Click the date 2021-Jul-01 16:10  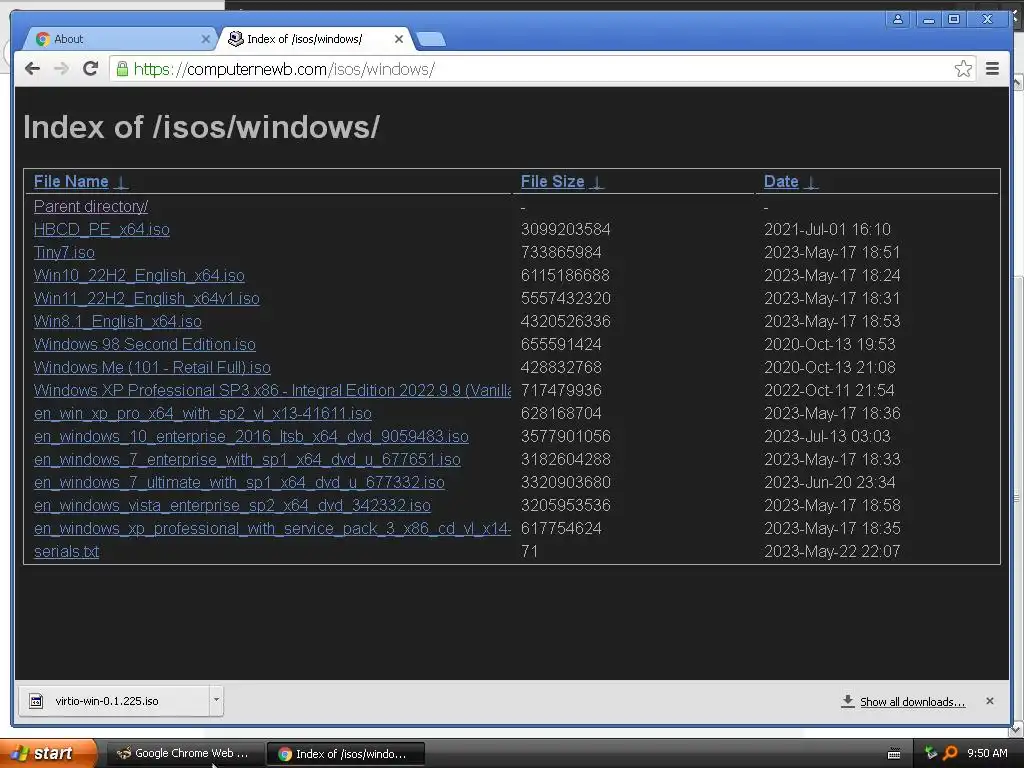pos(827,229)
